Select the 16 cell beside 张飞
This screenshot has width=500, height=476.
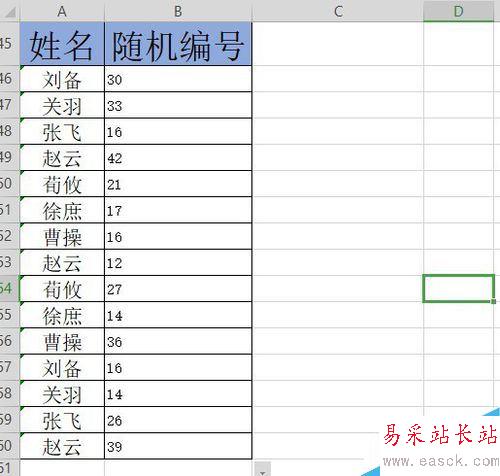(x=178, y=131)
